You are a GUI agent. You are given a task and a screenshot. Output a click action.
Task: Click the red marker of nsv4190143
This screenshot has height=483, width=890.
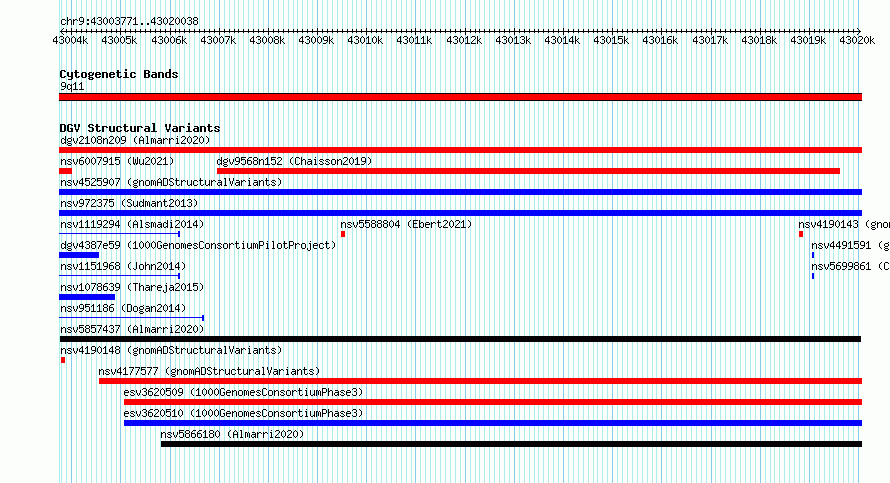point(801,234)
